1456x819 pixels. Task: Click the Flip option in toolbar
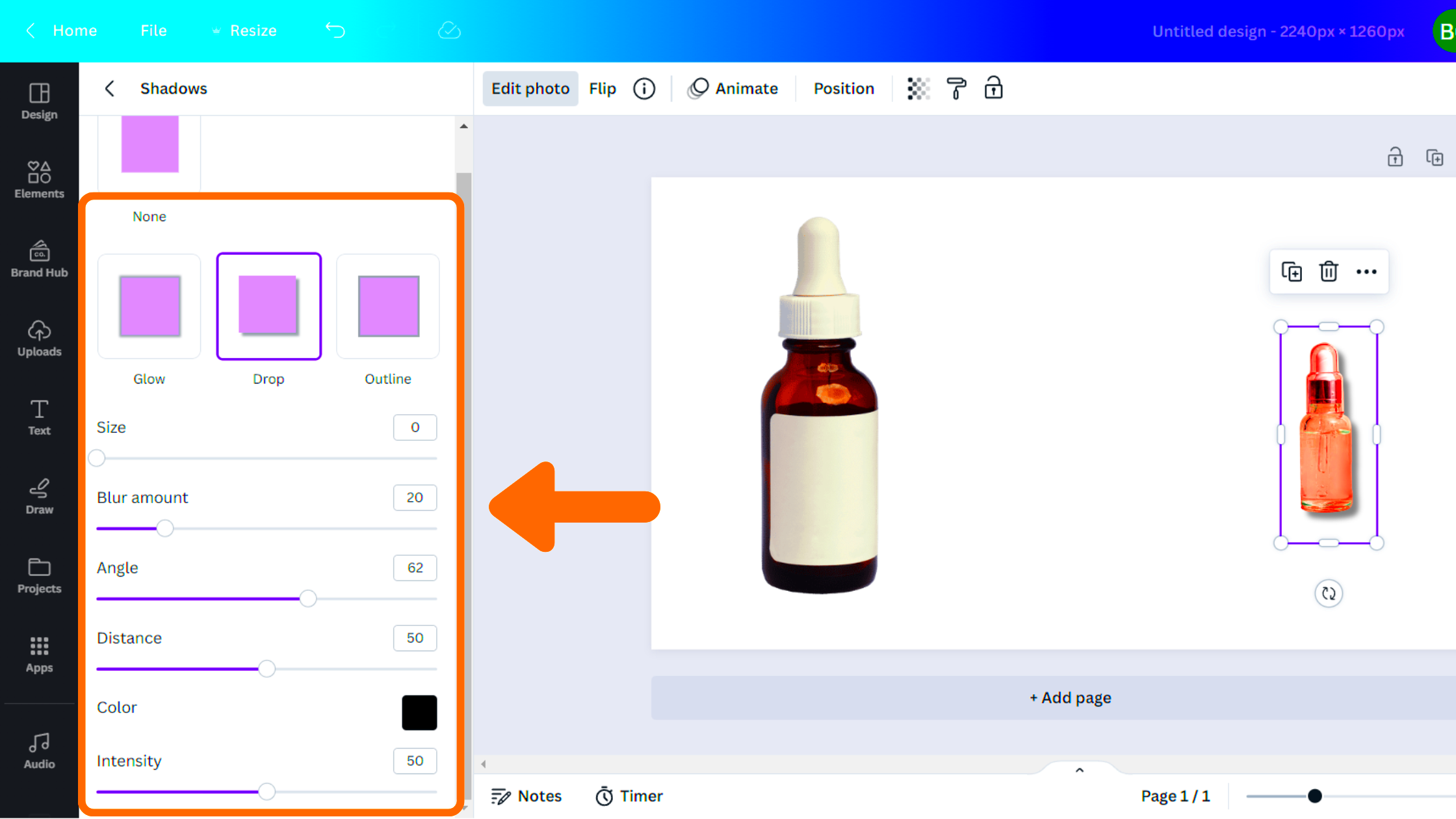pyautogui.click(x=602, y=89)
